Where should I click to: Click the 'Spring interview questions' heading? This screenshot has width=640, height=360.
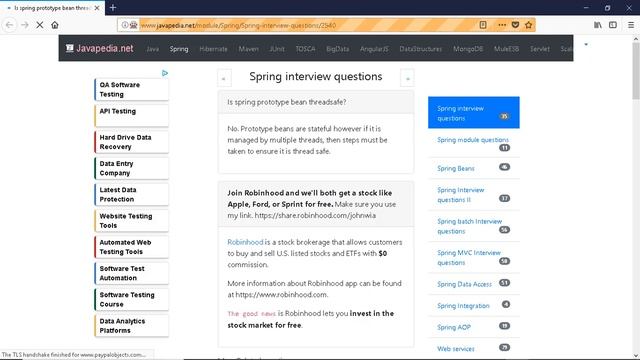316,76
